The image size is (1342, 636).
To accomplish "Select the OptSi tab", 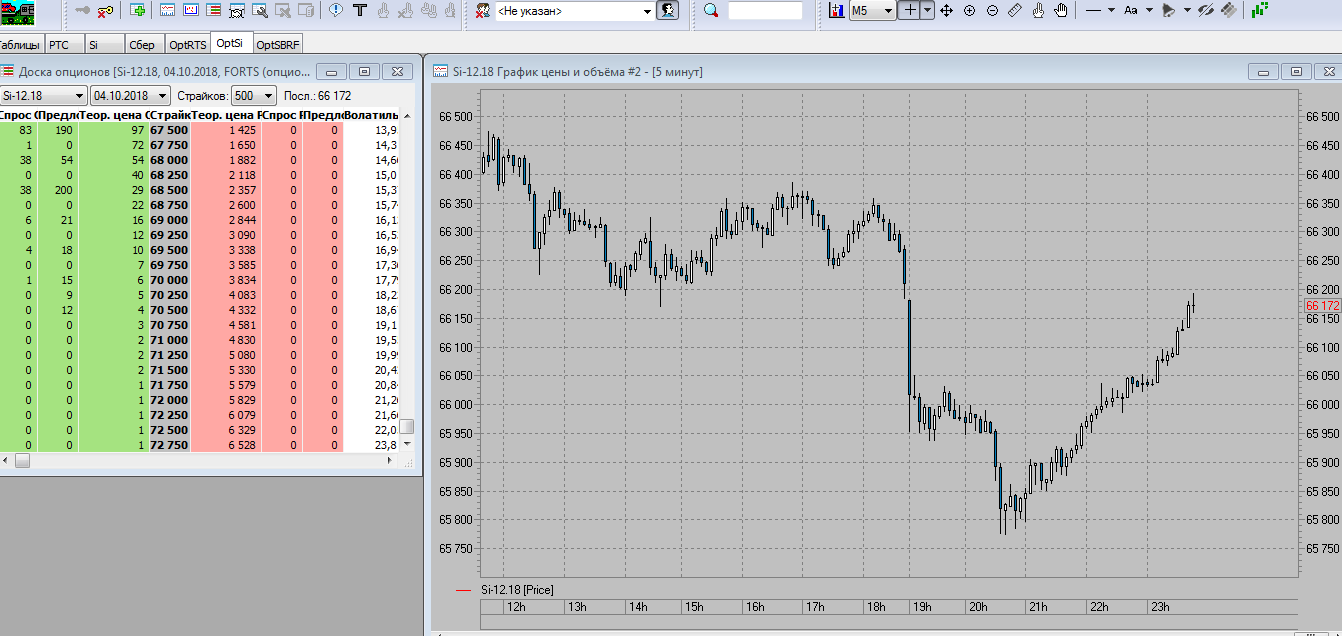I will tap(230, 44).
